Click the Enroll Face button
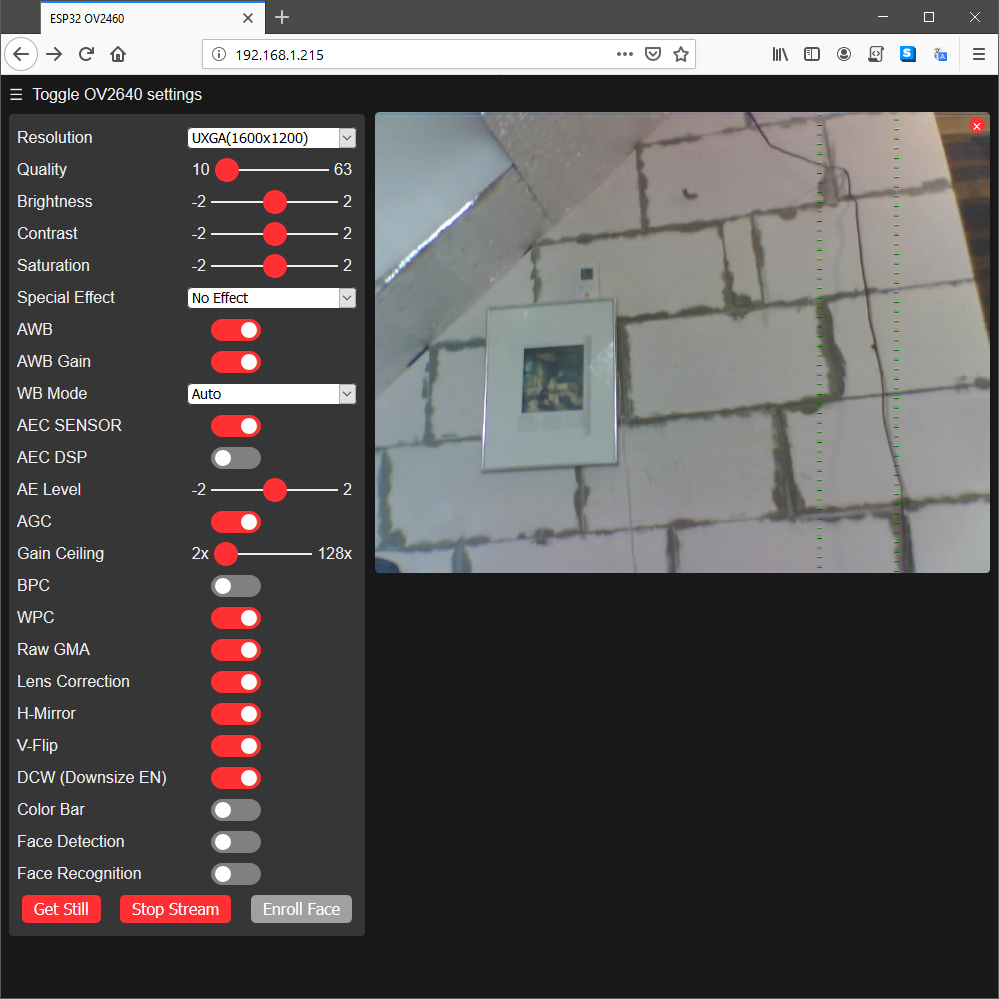Viewport: 999px width, 999px height. click(301, 909)
